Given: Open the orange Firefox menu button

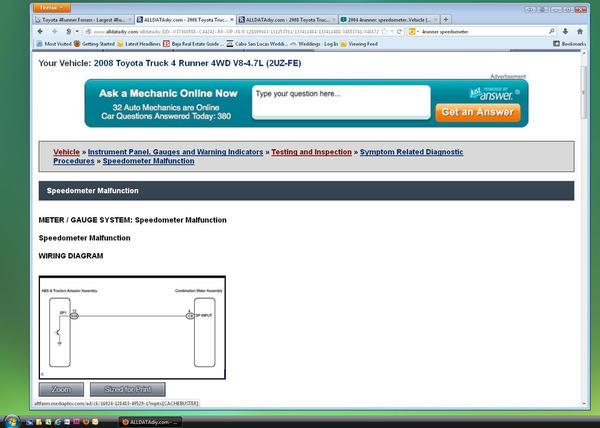Looking at the screenshot, I should click(51, 8).
